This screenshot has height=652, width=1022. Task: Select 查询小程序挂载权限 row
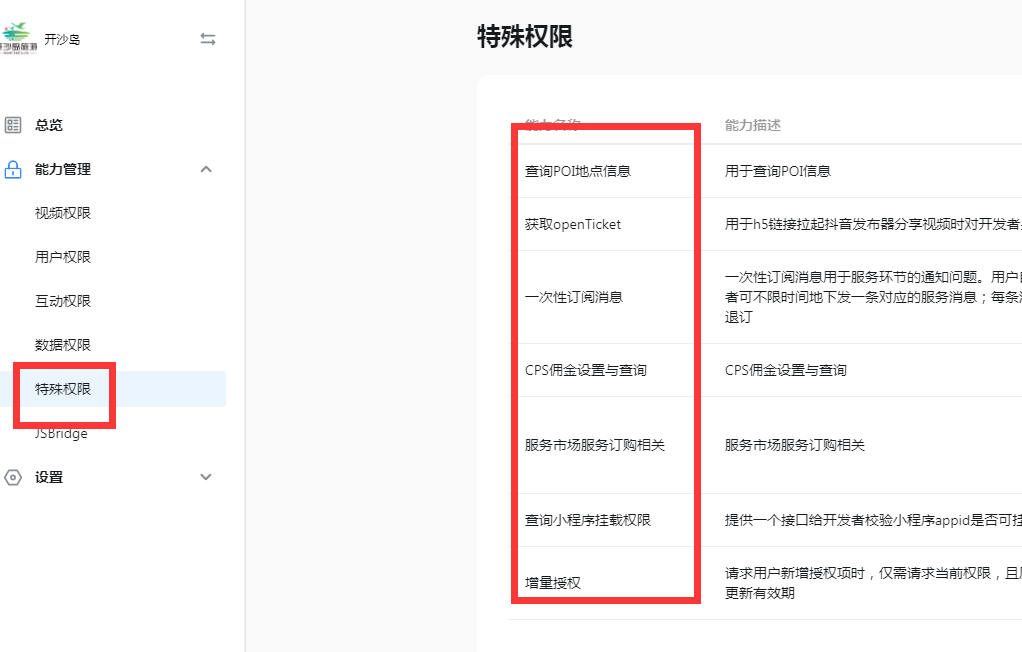coord(588,520)
